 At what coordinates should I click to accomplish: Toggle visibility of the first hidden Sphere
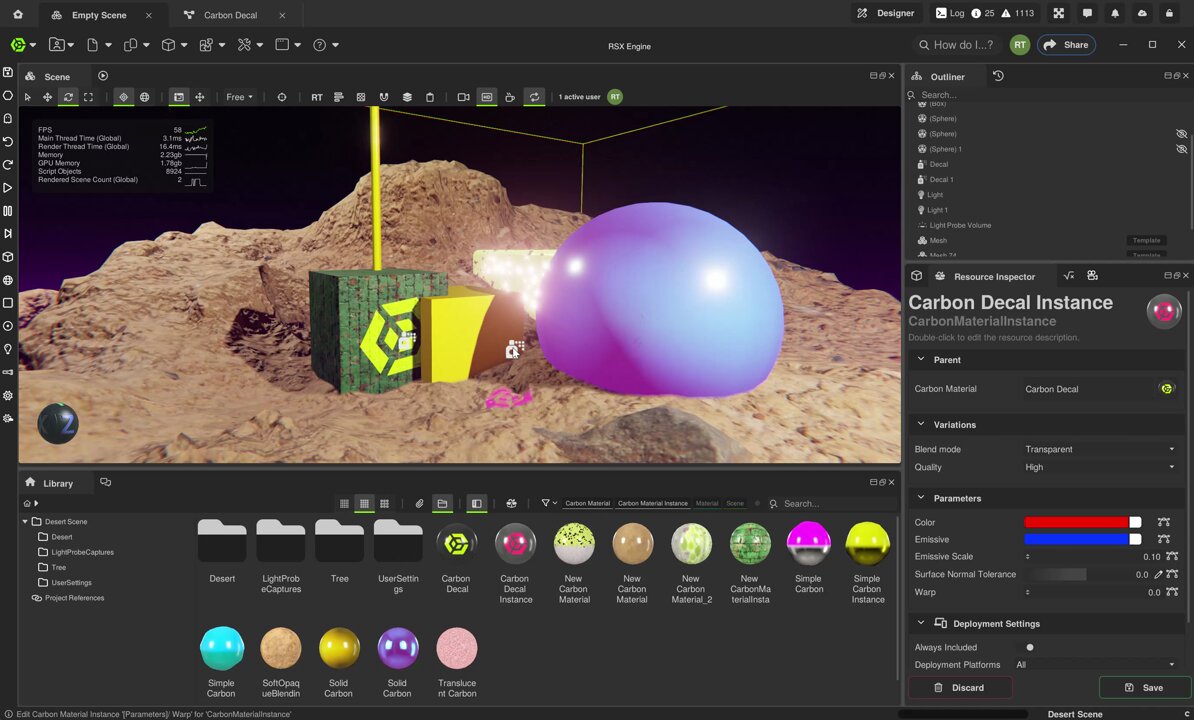point(1181,134)
